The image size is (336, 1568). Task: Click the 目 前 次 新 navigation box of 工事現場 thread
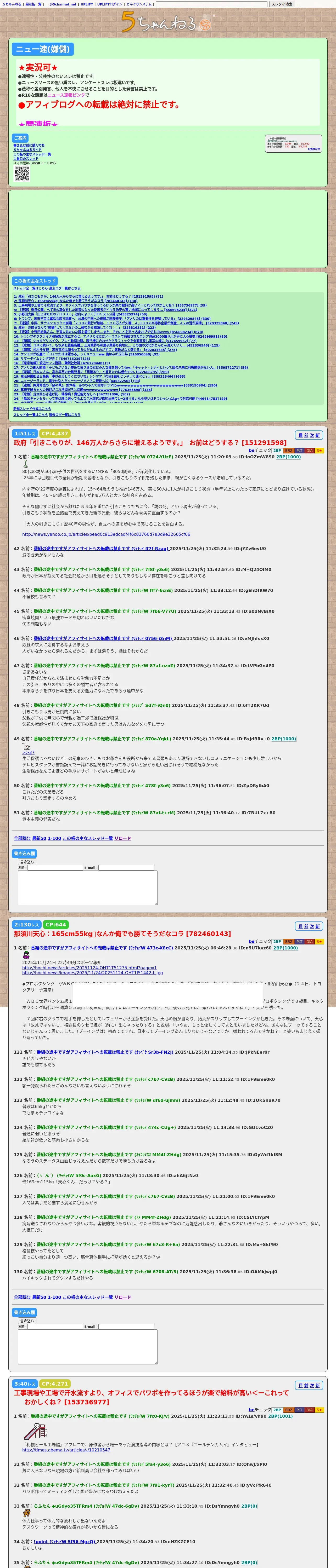pyautogui.click(x=309, y=1385)
